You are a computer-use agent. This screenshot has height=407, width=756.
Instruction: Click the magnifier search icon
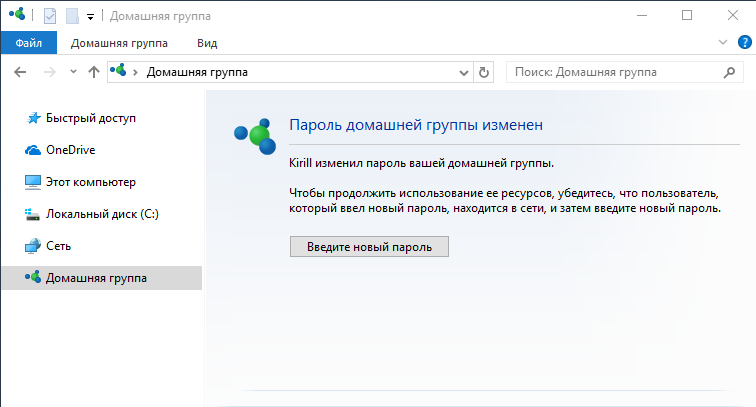pyautogui.click(x=729, y=72)
